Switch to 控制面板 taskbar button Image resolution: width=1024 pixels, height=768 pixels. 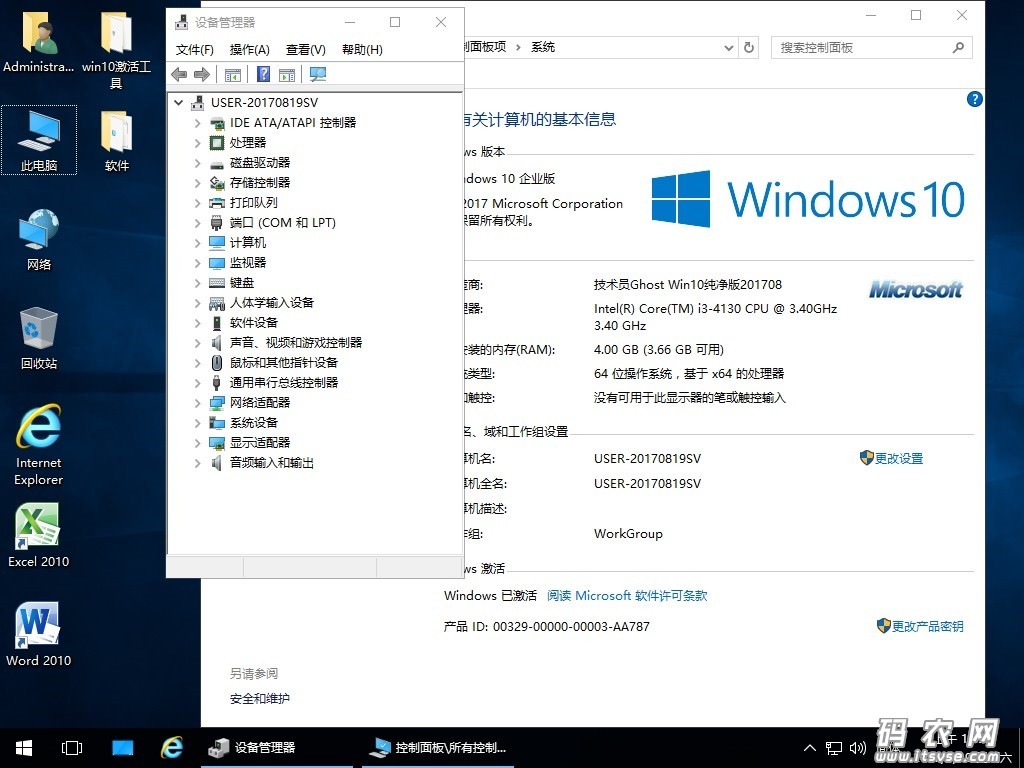tap(437, 748)
